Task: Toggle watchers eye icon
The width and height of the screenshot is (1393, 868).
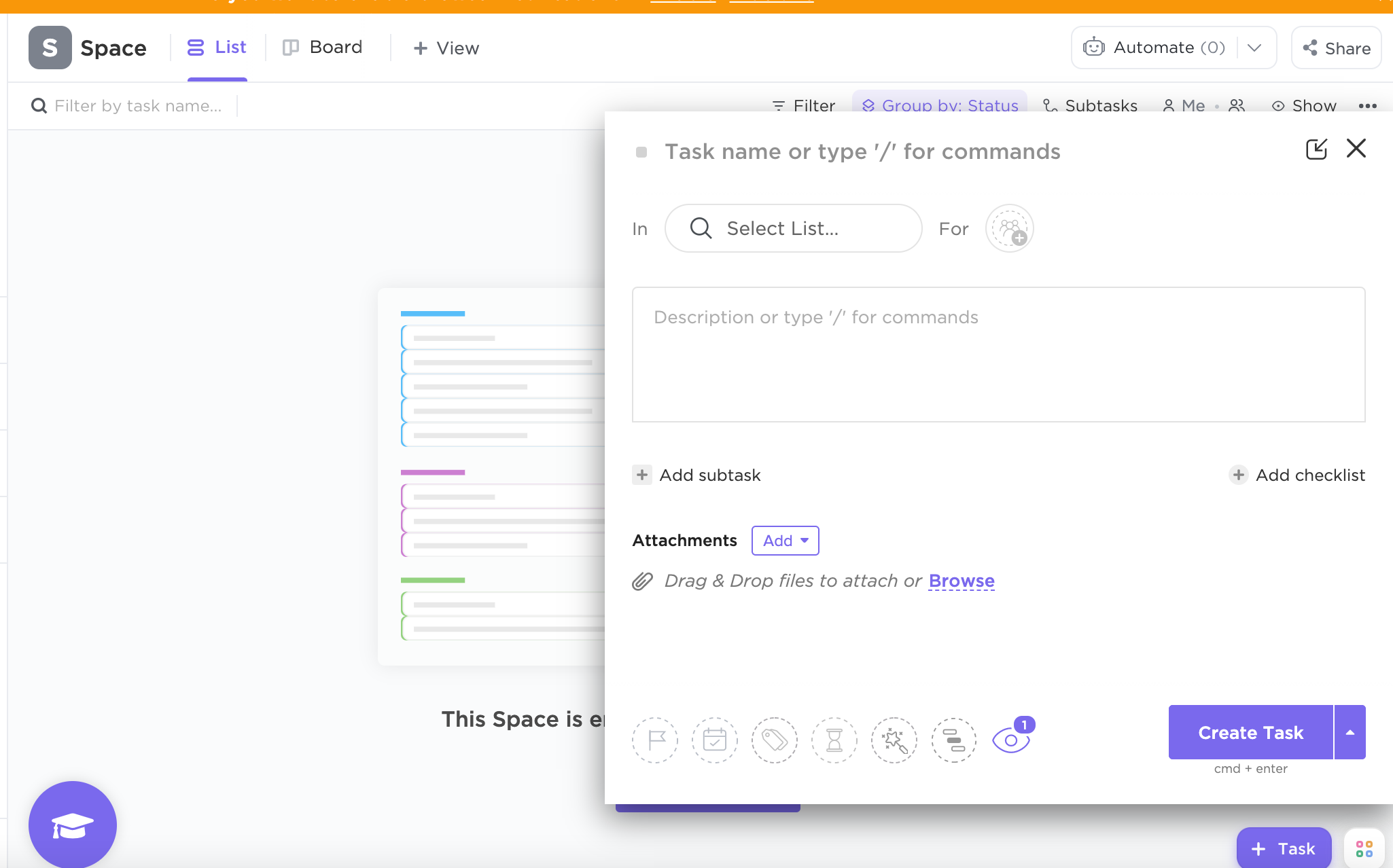Action: 1011,740
